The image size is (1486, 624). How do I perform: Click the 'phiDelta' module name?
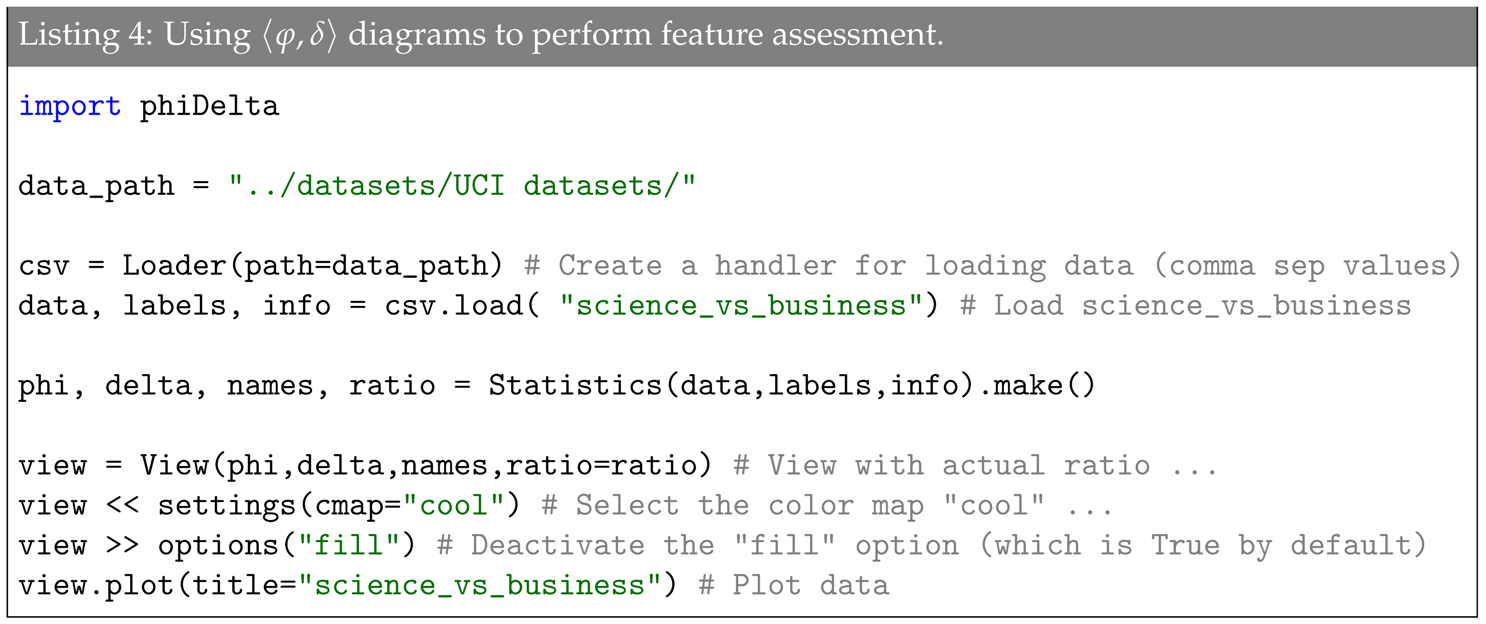[x=209, y=106]
